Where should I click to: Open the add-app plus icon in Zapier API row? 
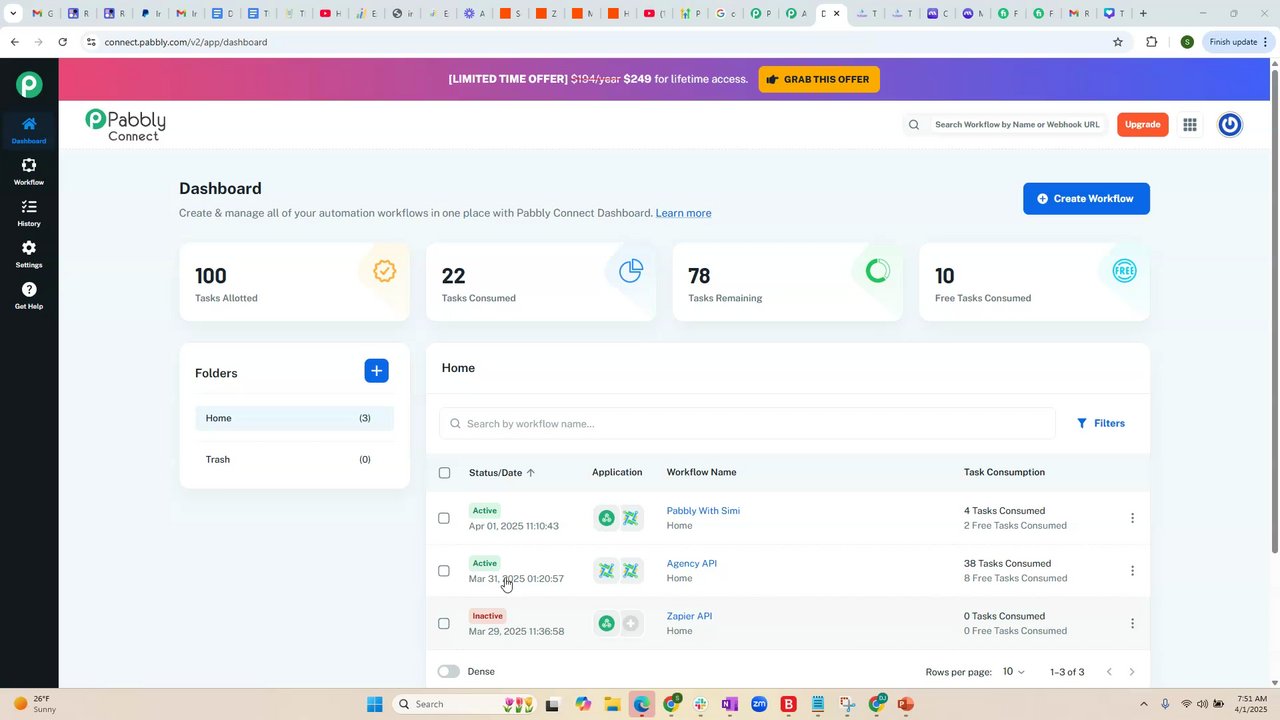pyautogui.click(x=631, y=624)
